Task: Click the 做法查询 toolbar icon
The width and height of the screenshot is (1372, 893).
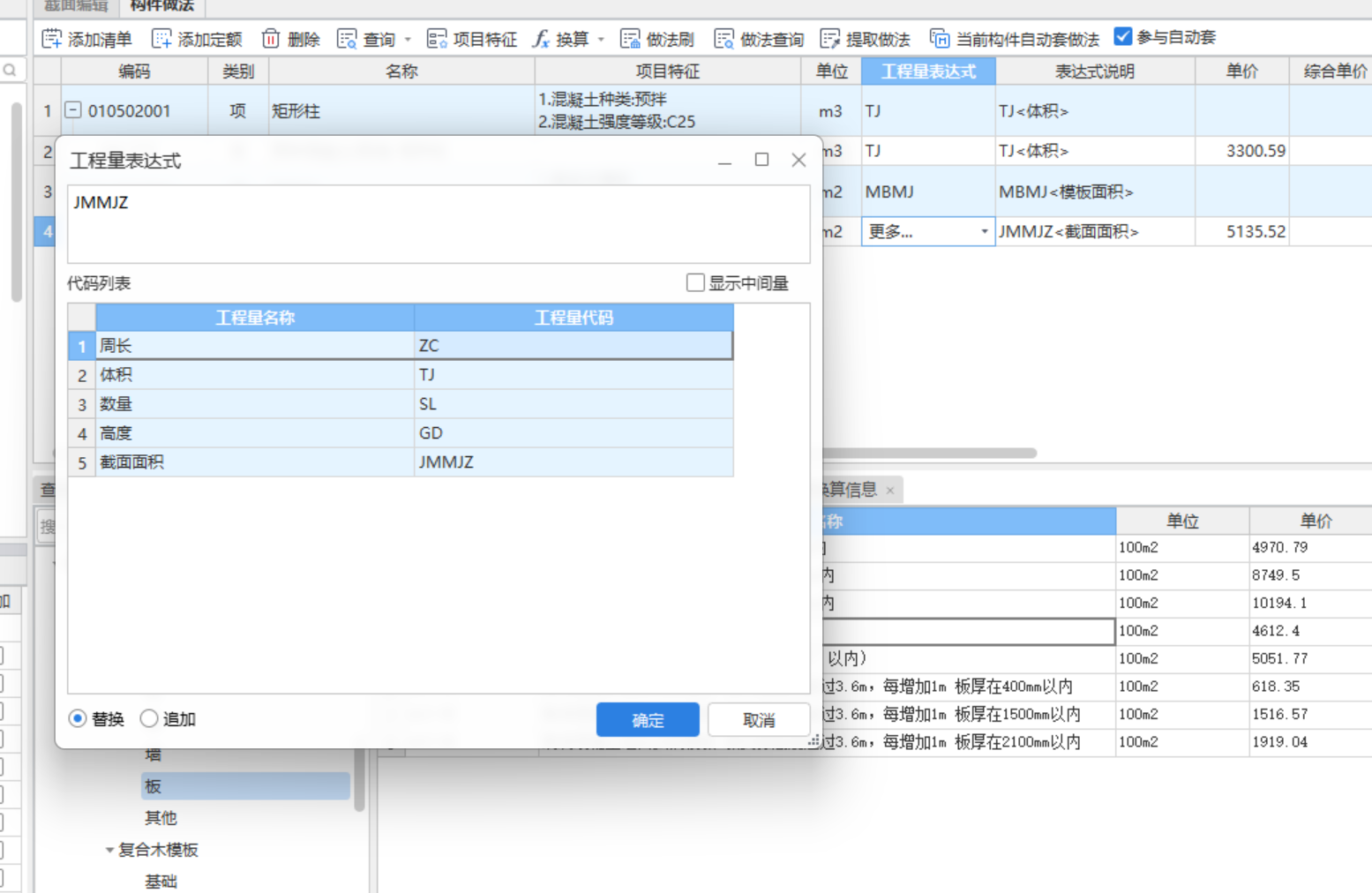Action: click(x=724, y=39)
